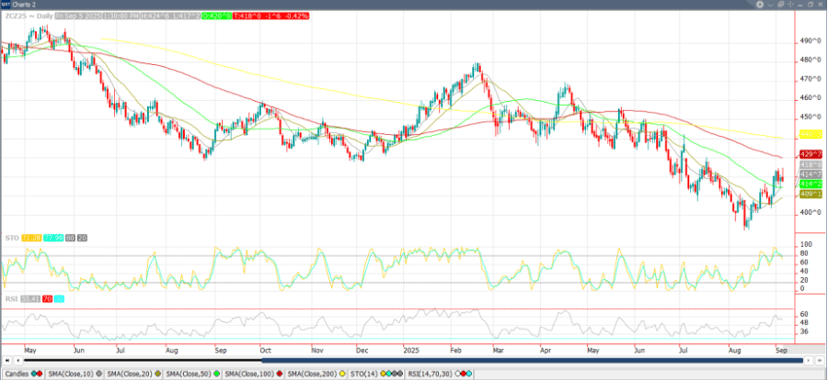828x380 pixels.
Task: Step the chart forward with the right arrow
Action: click(808, 360)
